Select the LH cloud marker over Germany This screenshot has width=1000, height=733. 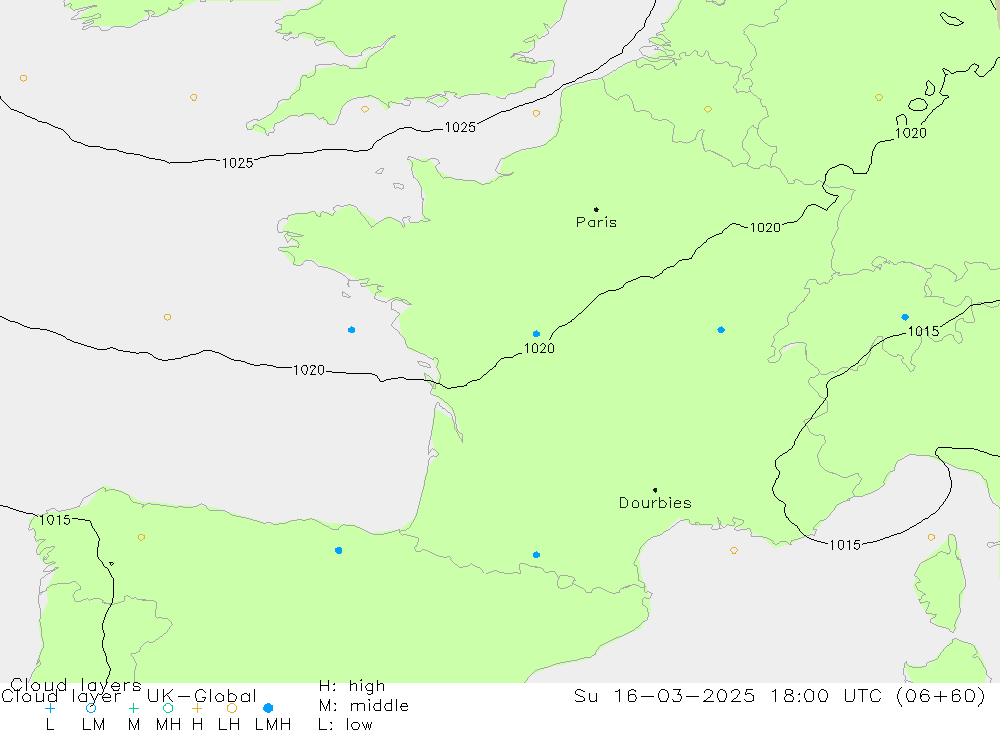pyautogui.click(x=879, y=98)
